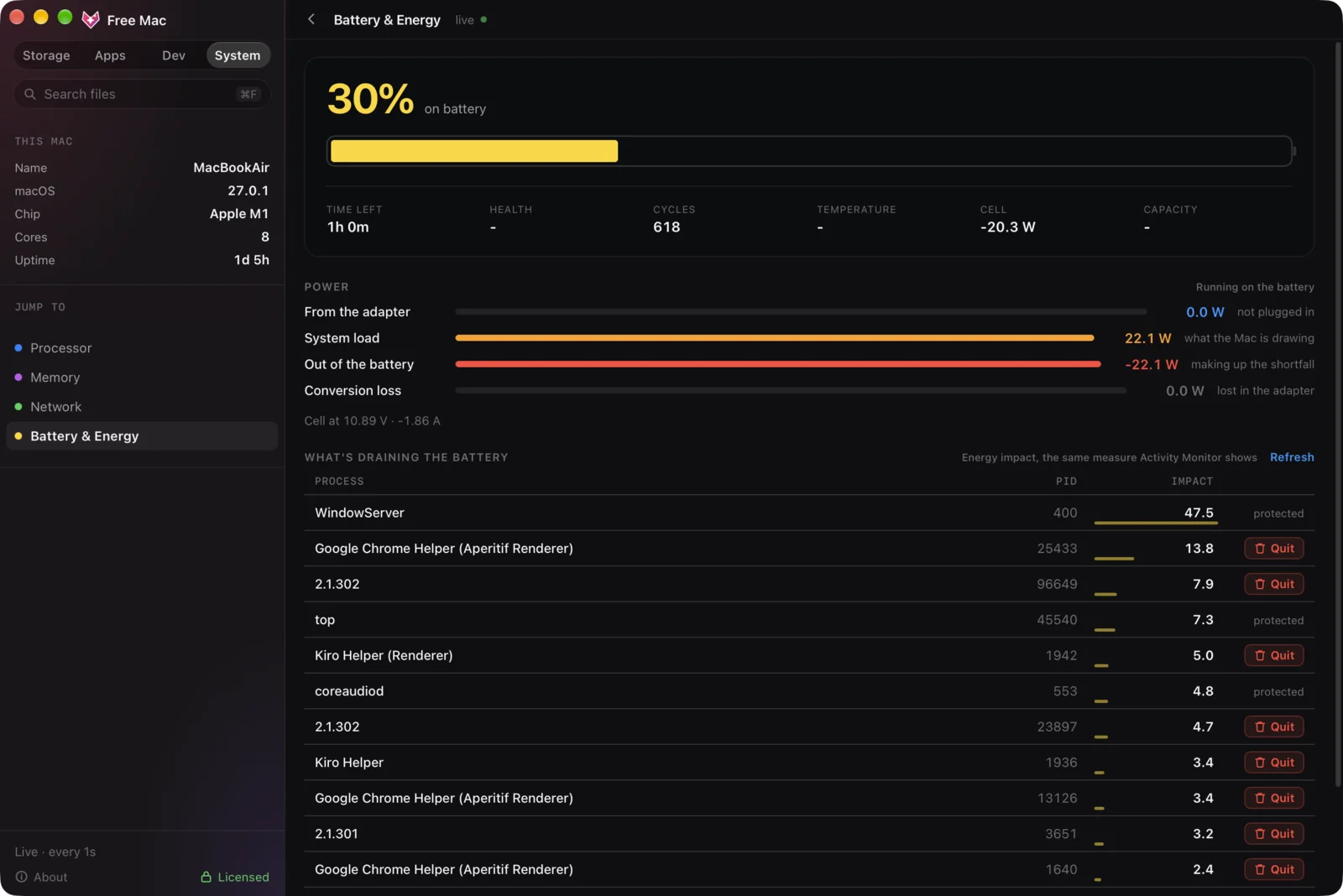Click the About info icon
The image size is (1343, 896).
point(22,877)
